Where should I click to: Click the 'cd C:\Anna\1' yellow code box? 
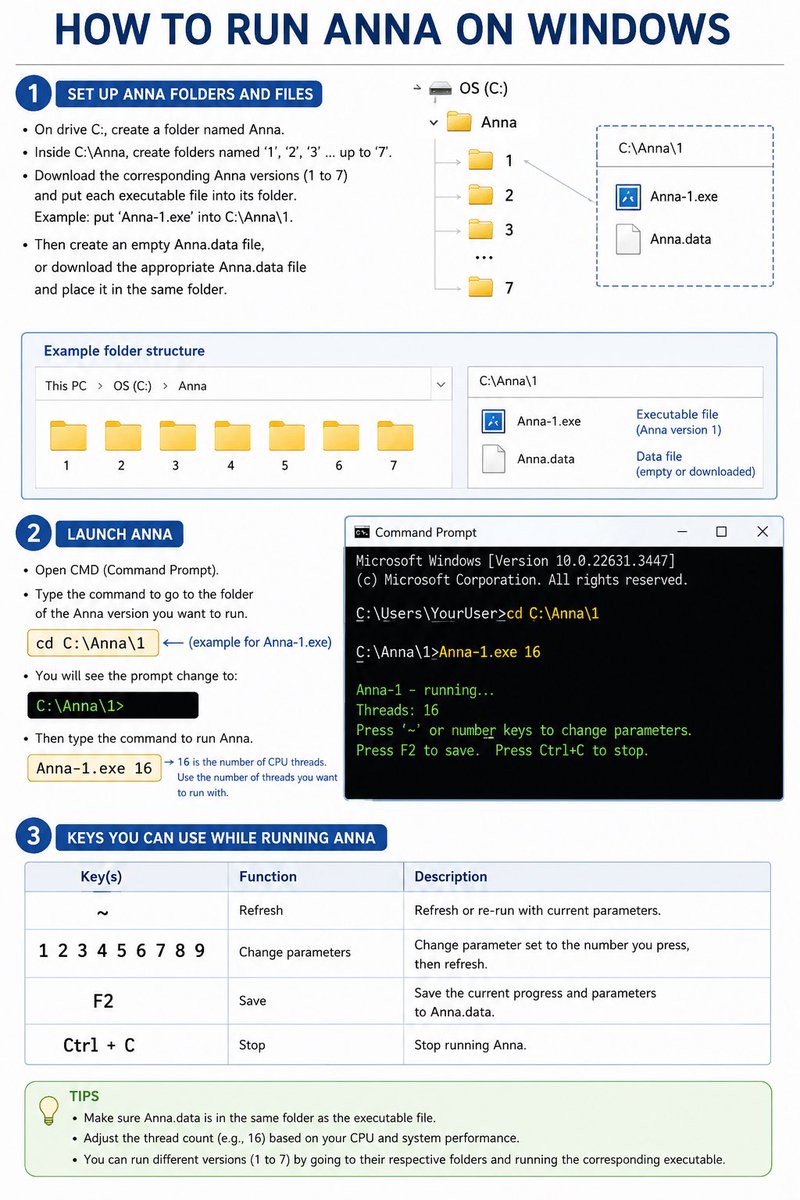coord(92,643)
